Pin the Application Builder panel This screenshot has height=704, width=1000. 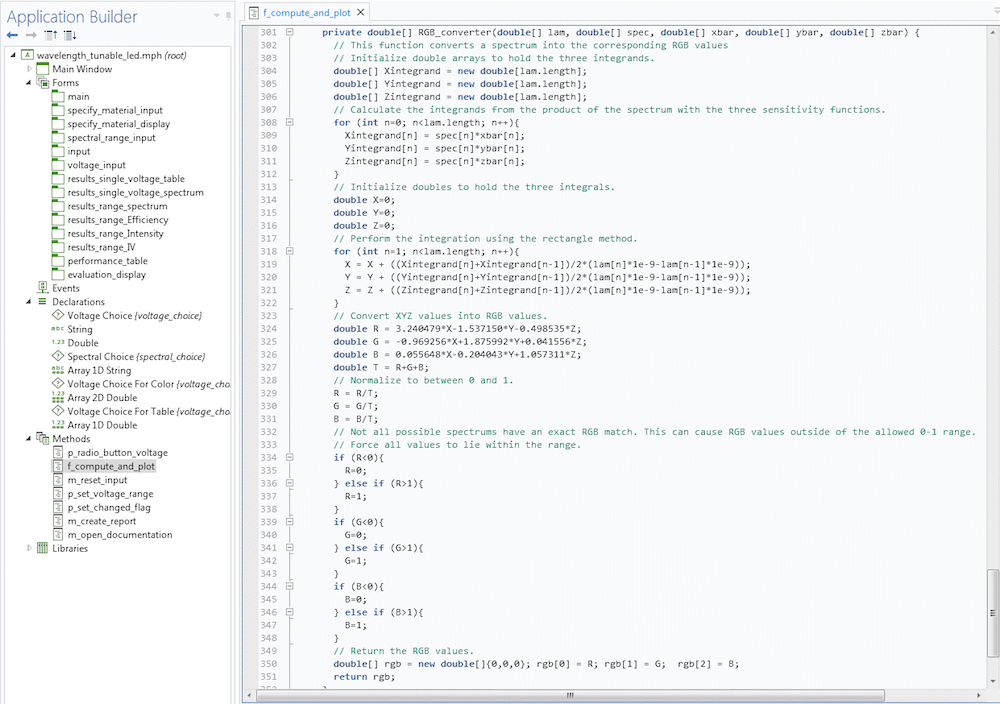[227, 16]
